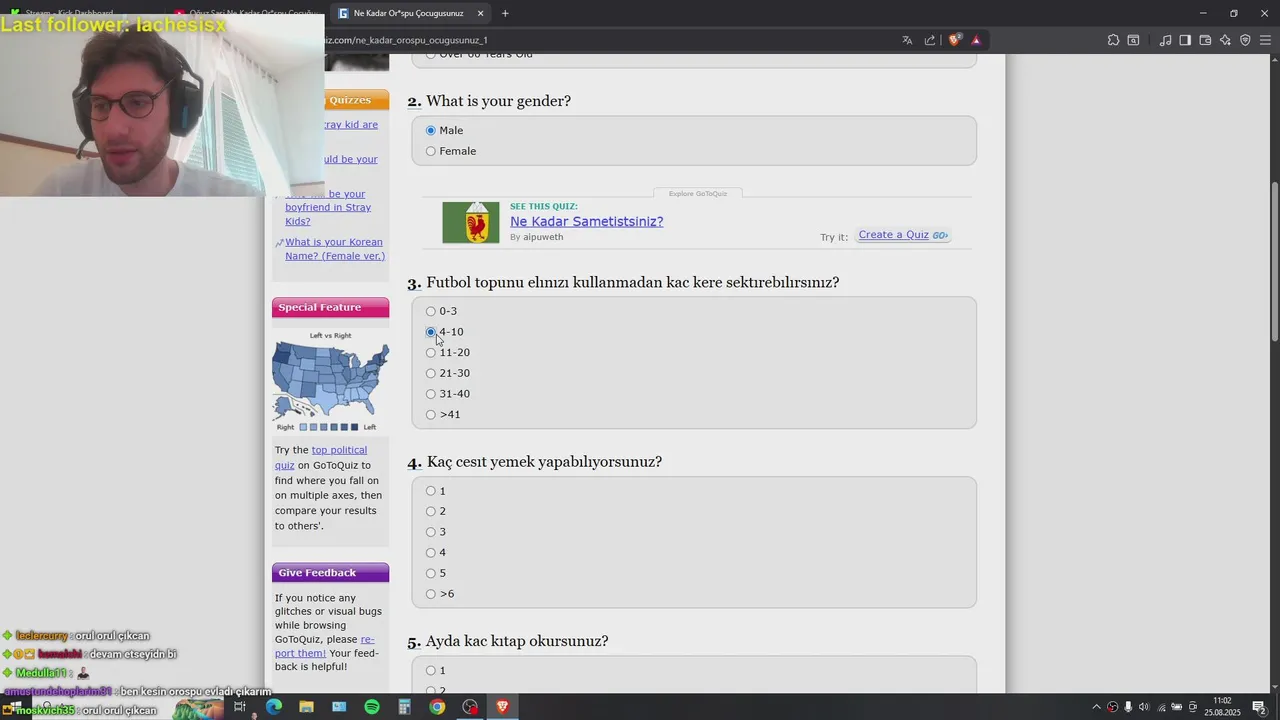This screenshot has width=1280, height=720.
Task: Open a new tab with plus button
Action: [x=505, y=13]
